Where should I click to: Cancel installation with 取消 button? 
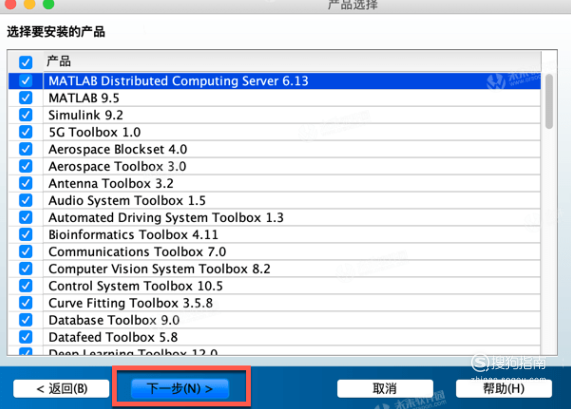385,389
